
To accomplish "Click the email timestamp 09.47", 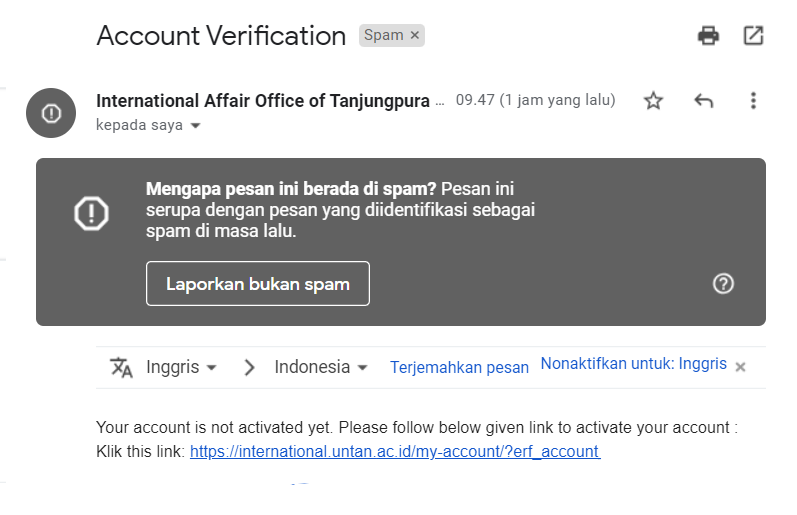I will click(535, 101).
